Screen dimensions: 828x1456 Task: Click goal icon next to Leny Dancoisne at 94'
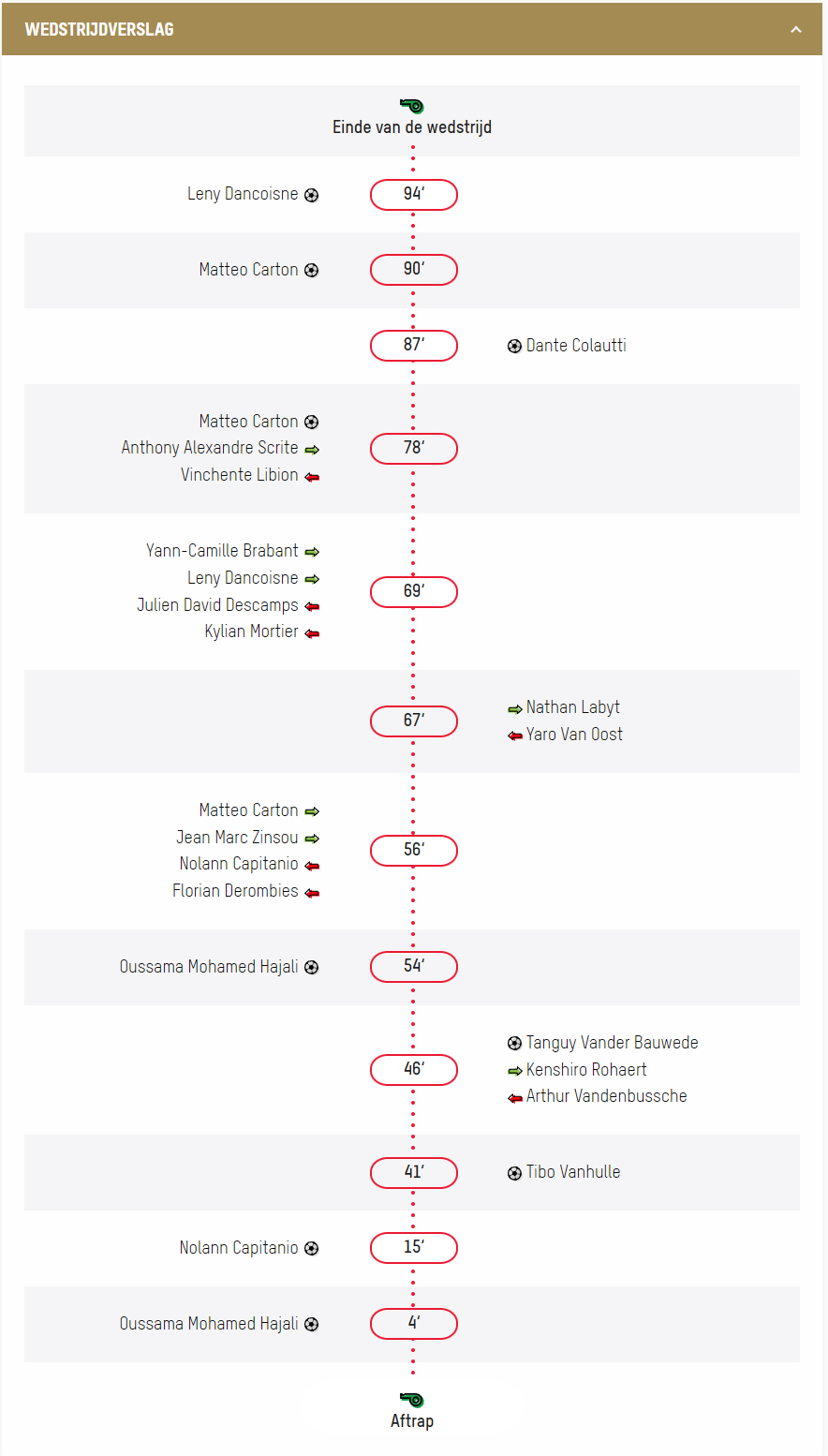click(x=312, y=195)
